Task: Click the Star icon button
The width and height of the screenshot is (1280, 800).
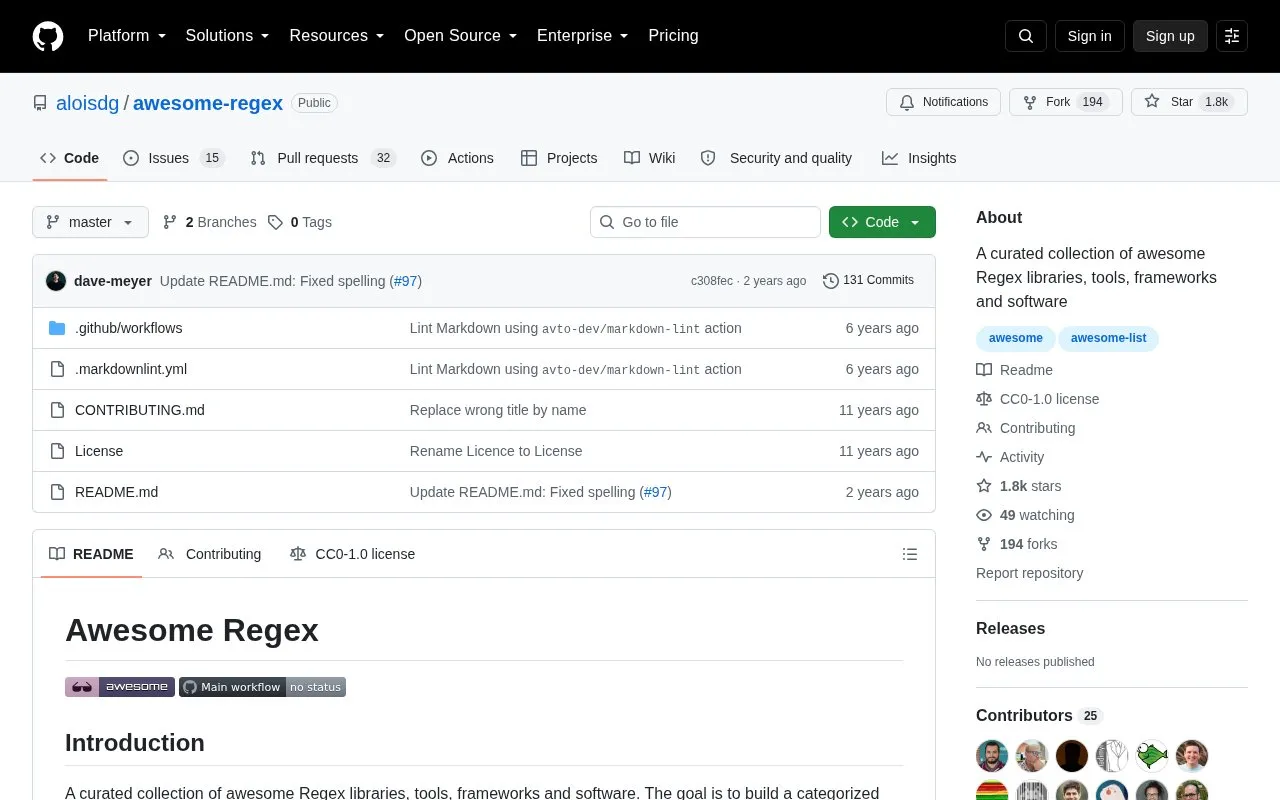Action: [1189, 102]
